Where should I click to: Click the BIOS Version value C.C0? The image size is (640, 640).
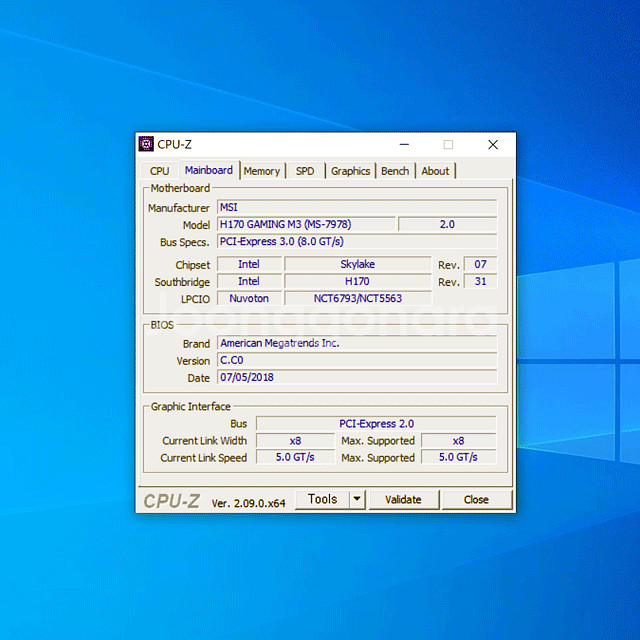coord(357,360)
